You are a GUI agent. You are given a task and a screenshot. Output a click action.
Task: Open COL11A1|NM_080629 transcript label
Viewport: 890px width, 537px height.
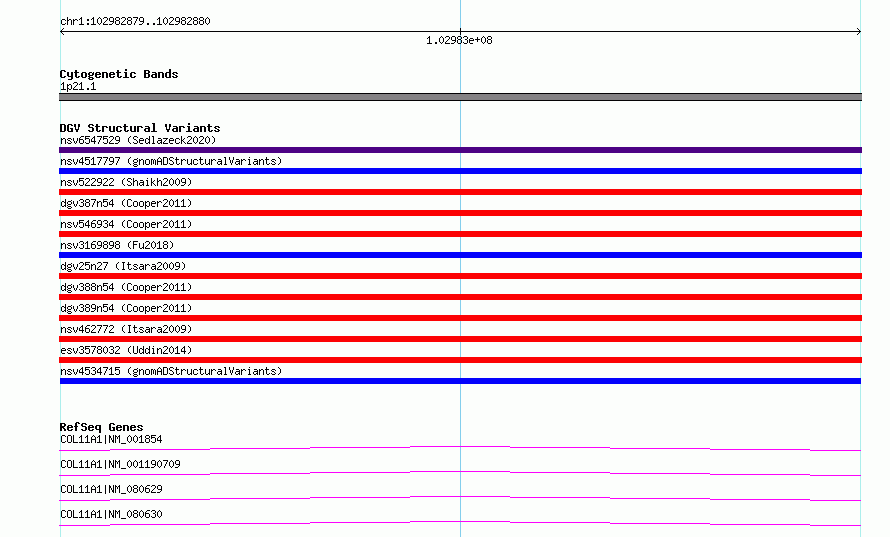point(111,489)
